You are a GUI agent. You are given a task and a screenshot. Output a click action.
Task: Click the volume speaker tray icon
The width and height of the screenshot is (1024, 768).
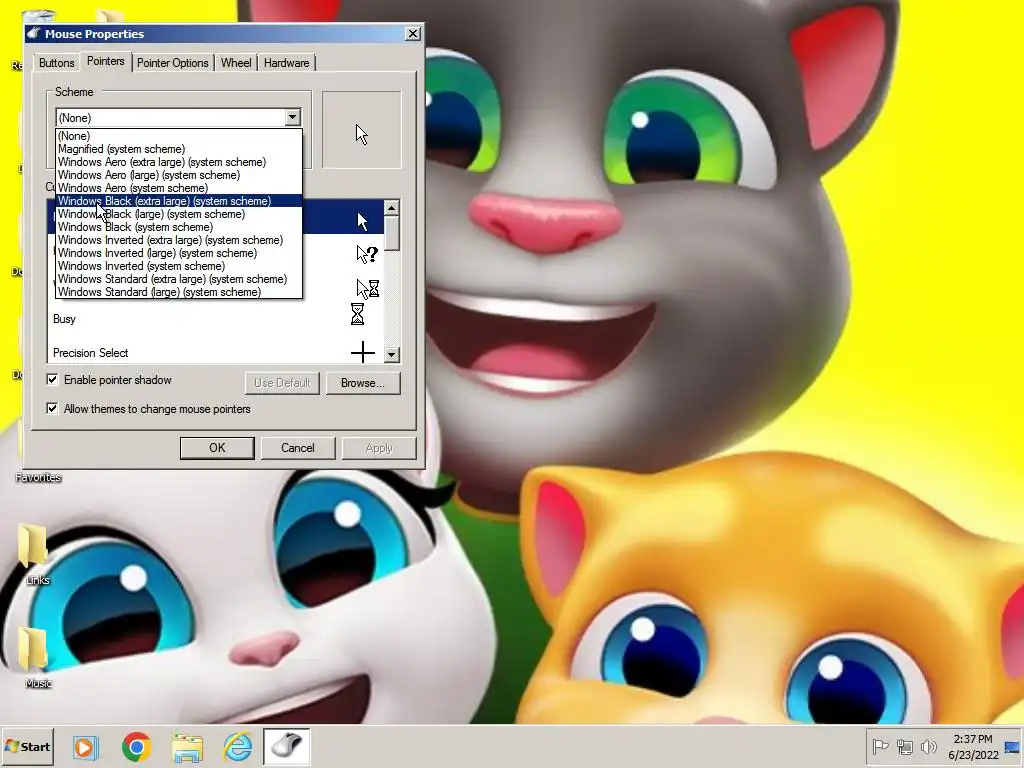pos(928,747)
